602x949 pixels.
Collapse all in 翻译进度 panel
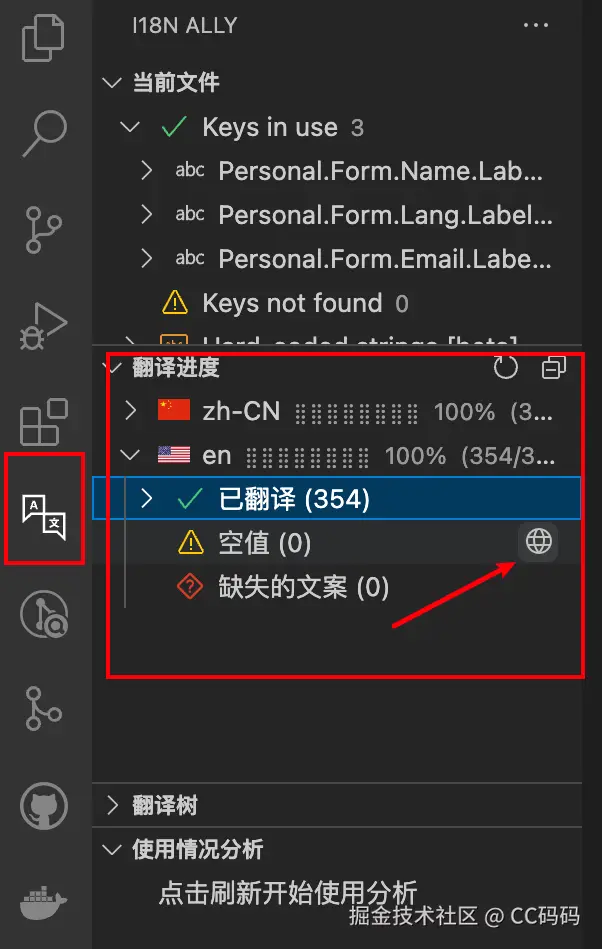553,367
